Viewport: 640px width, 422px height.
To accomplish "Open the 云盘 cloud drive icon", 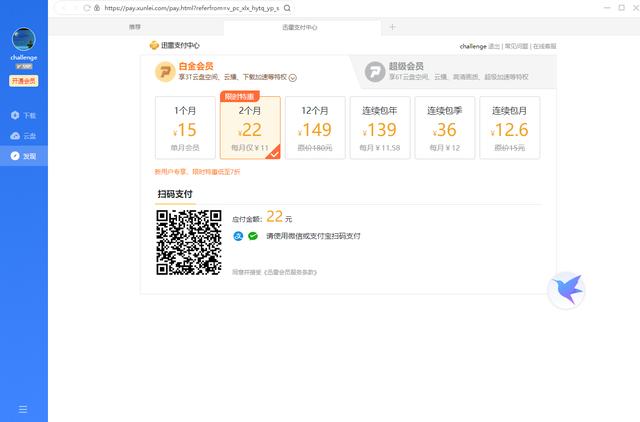I will click(16, 136).
